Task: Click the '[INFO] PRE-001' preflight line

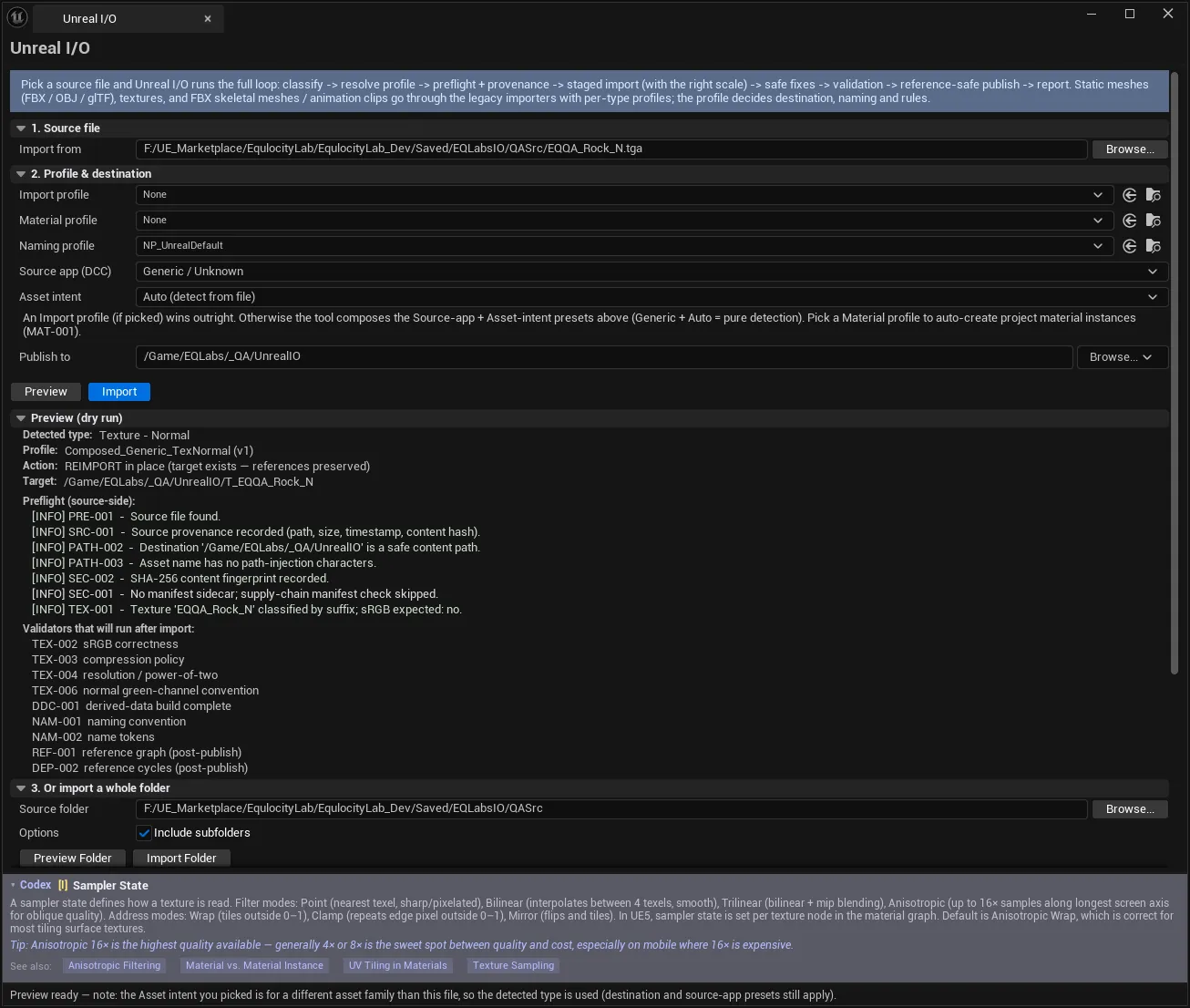Action: click(126, 517)
